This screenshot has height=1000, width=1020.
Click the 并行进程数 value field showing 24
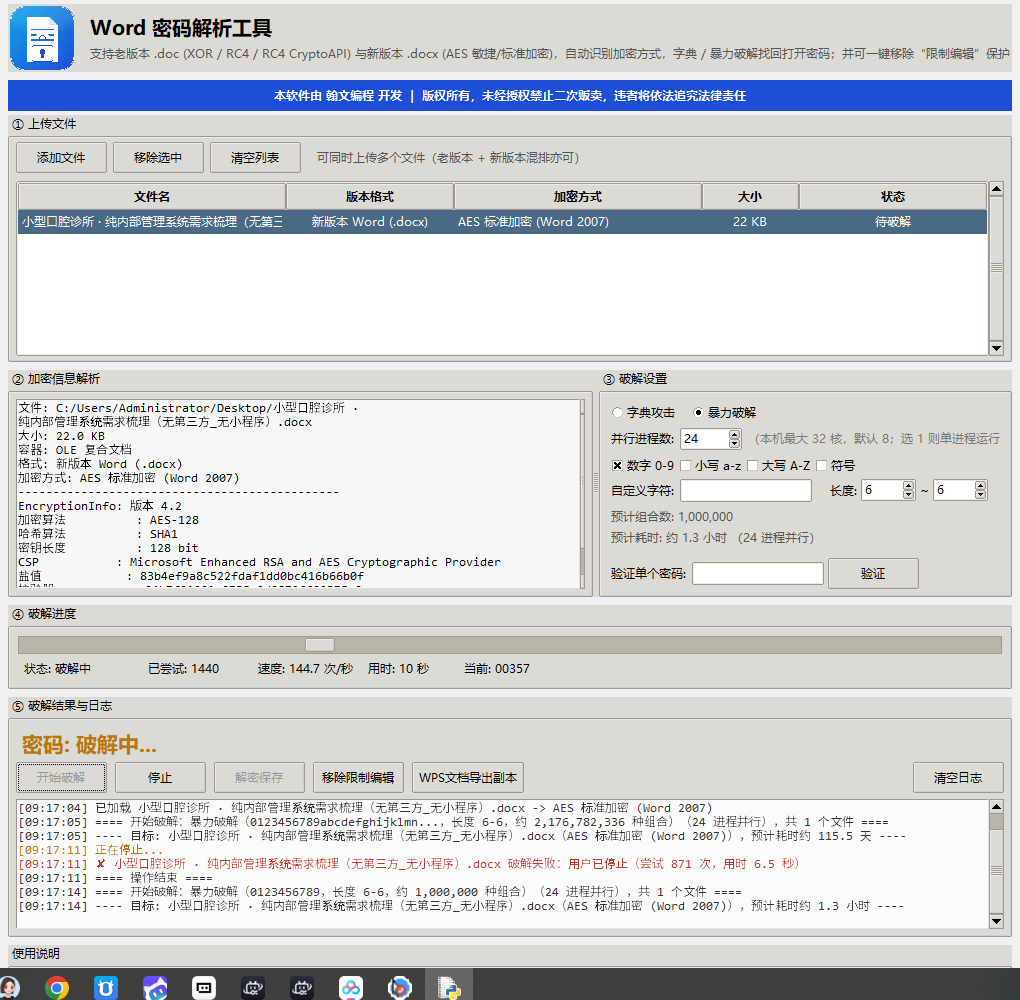[x=704, y=439]
